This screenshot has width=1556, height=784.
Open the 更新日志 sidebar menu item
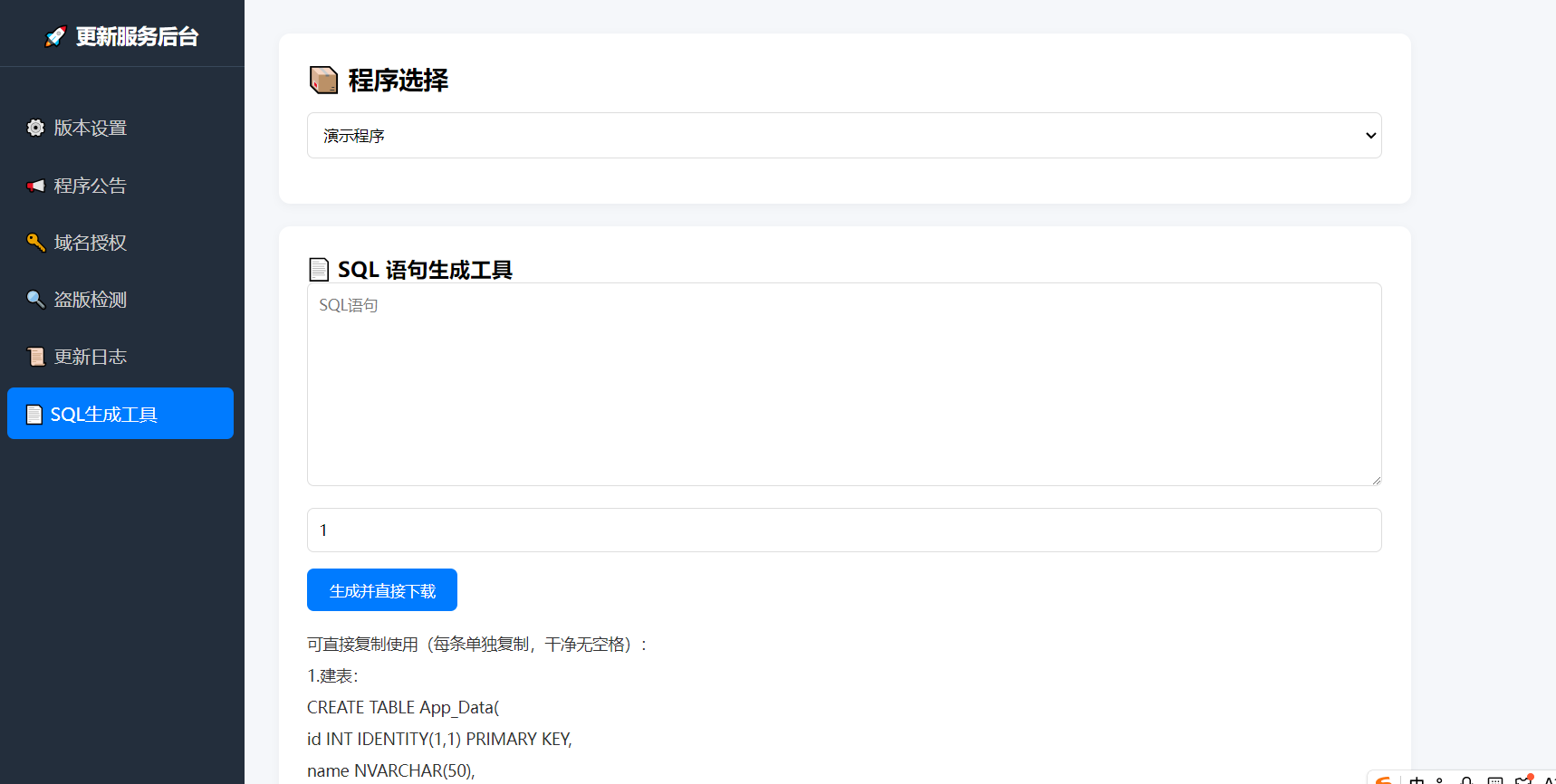(90, 357)
